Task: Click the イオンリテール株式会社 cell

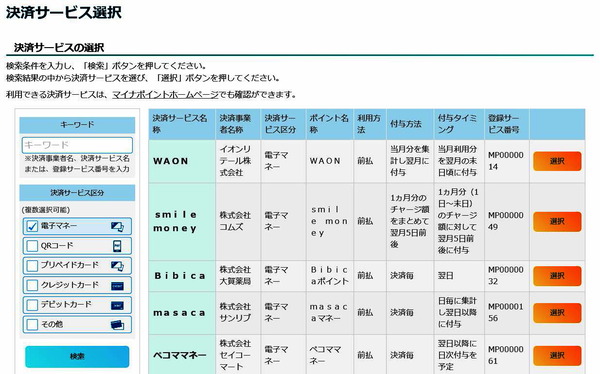Action: 238,161
